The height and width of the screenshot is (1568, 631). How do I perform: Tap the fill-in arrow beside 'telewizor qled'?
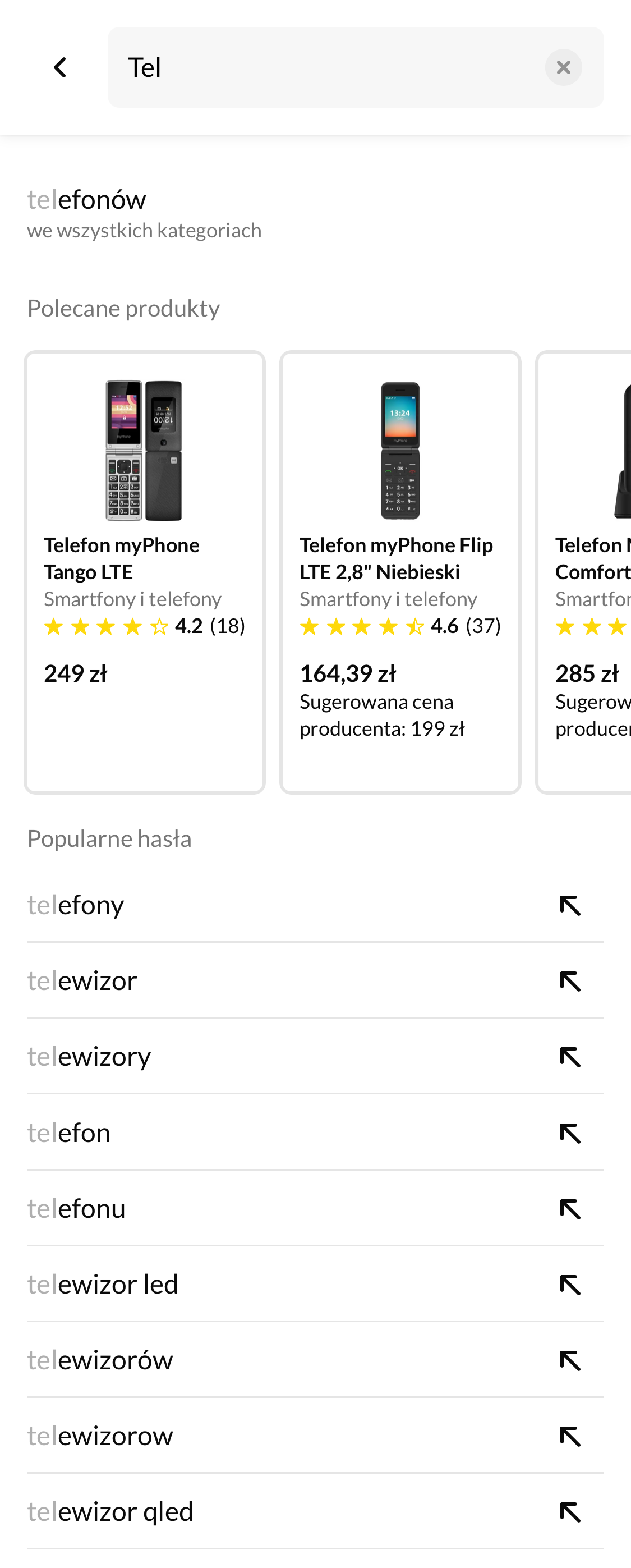[x=569, y=1512]
